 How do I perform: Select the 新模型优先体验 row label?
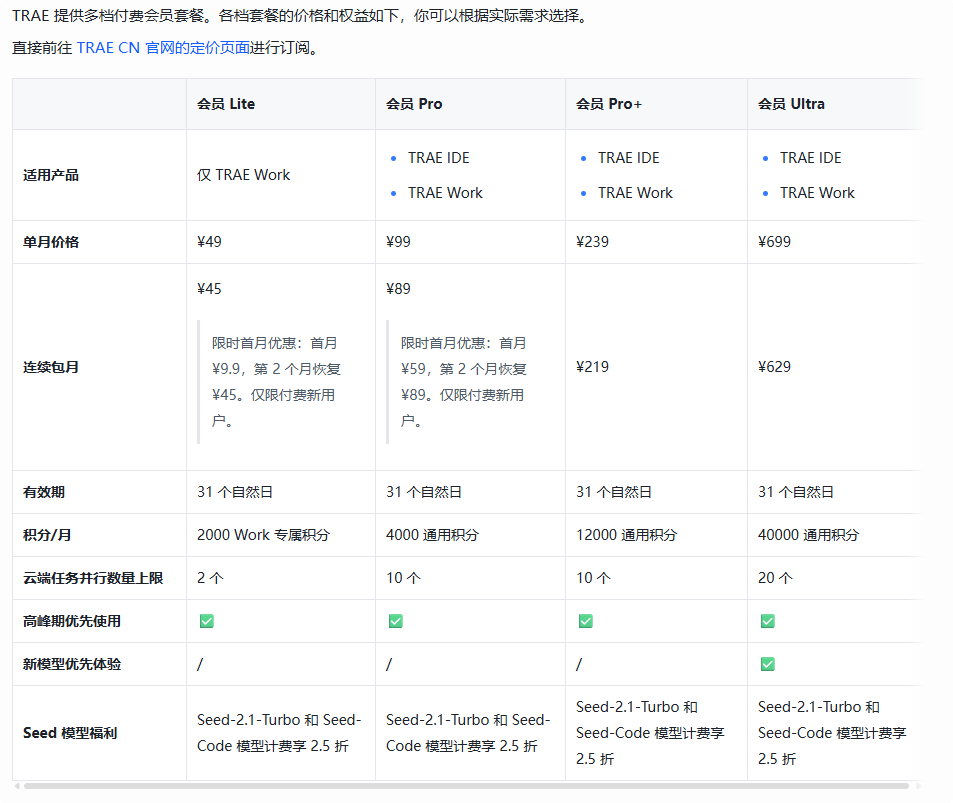pos(72,664)
